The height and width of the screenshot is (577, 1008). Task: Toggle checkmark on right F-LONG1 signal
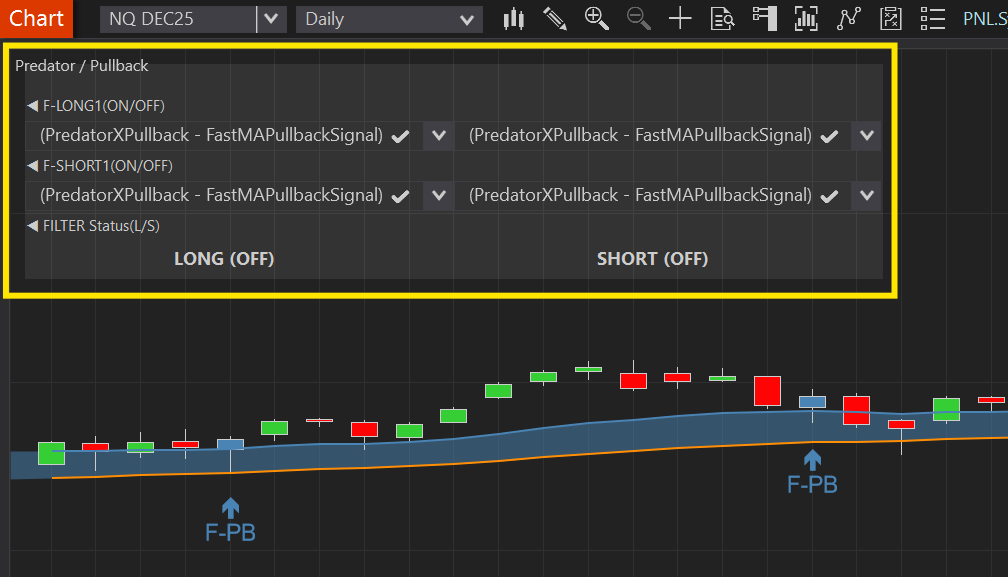(829, 136)
